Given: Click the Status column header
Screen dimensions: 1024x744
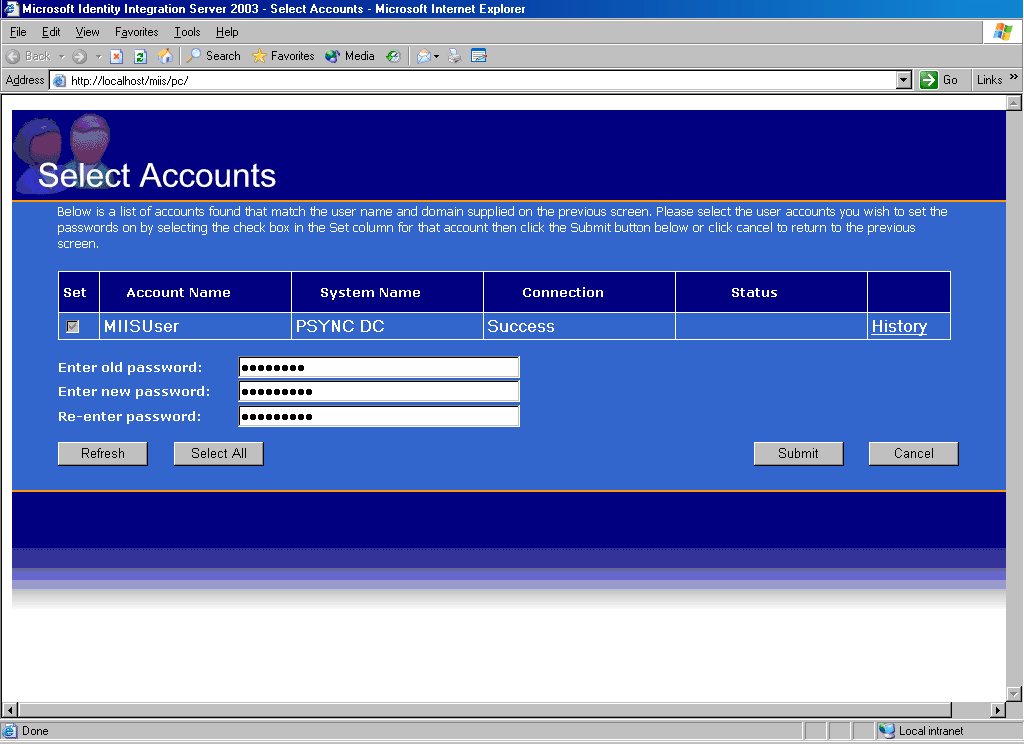Looking at the screenshot, I should [x=771, y=292].
